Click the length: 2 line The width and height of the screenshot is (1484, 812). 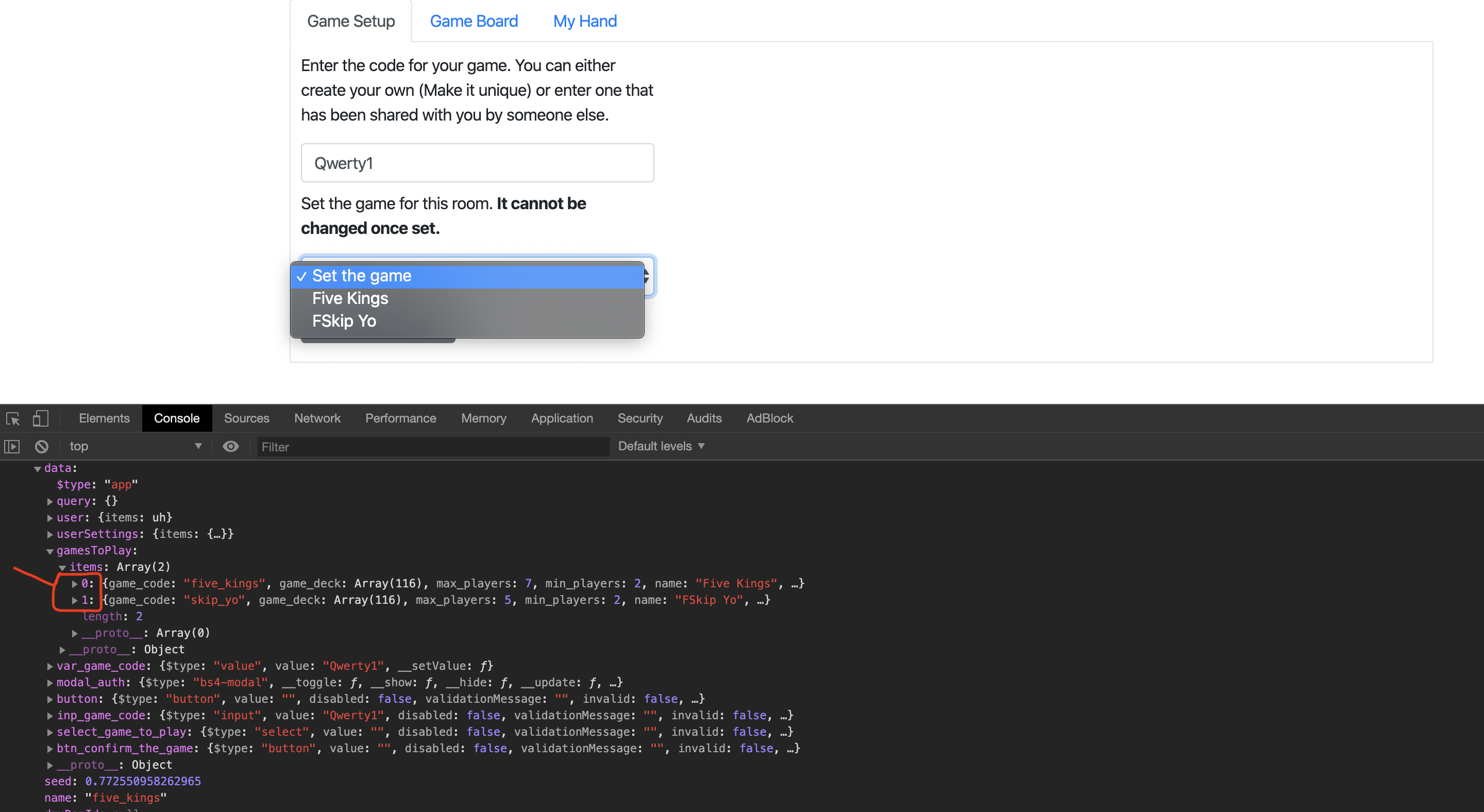click(x=112, y=617)
